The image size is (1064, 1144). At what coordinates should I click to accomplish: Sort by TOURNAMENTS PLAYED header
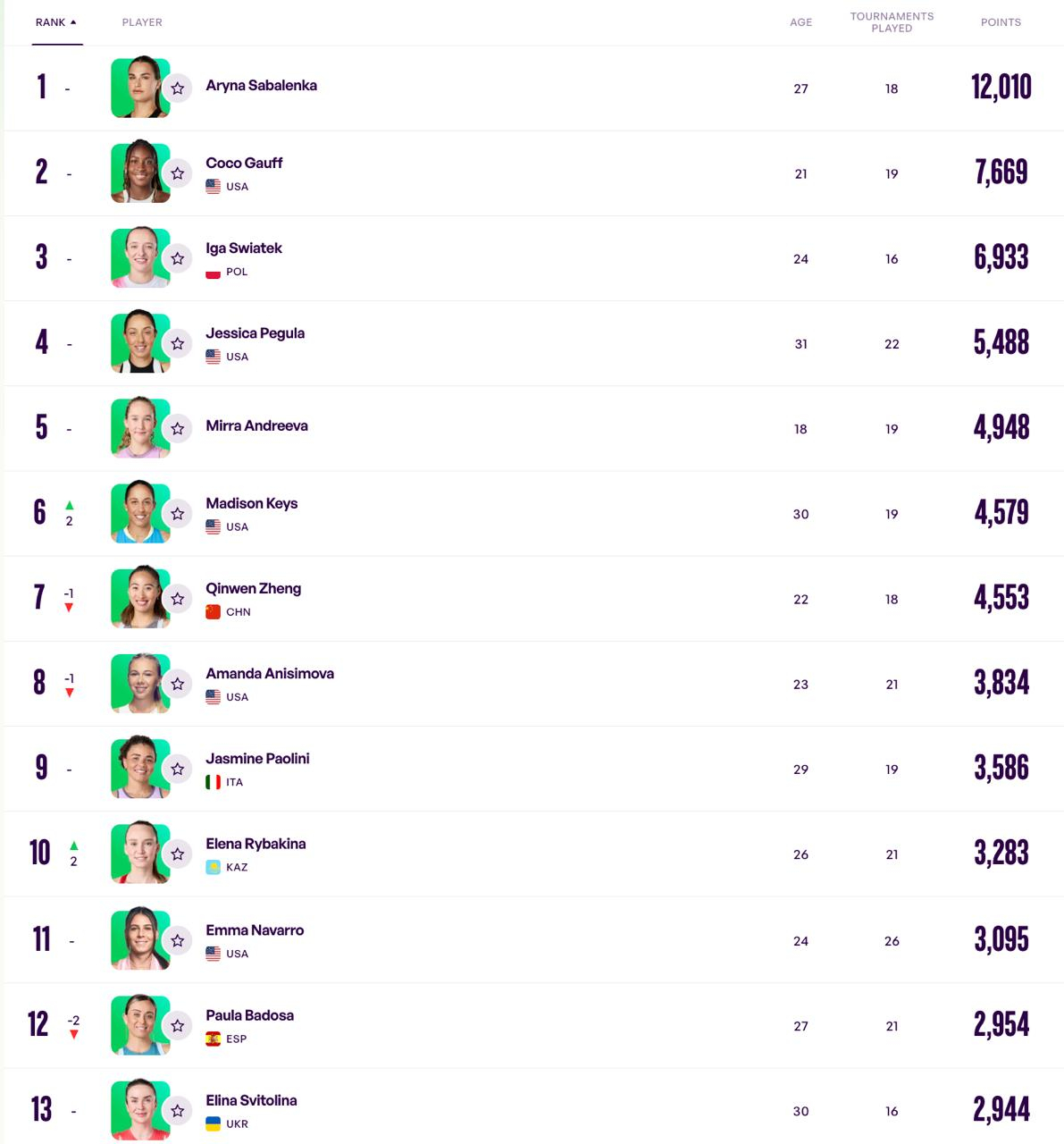892,22
